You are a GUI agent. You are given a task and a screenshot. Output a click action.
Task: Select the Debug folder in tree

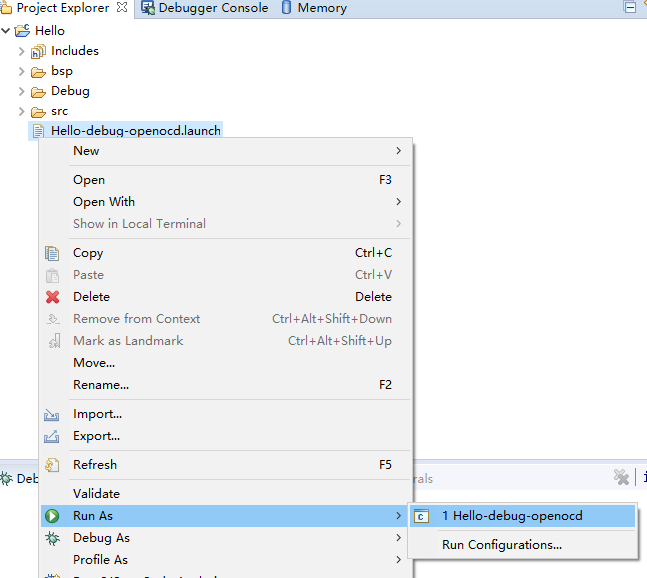click(x=70, y=91)
